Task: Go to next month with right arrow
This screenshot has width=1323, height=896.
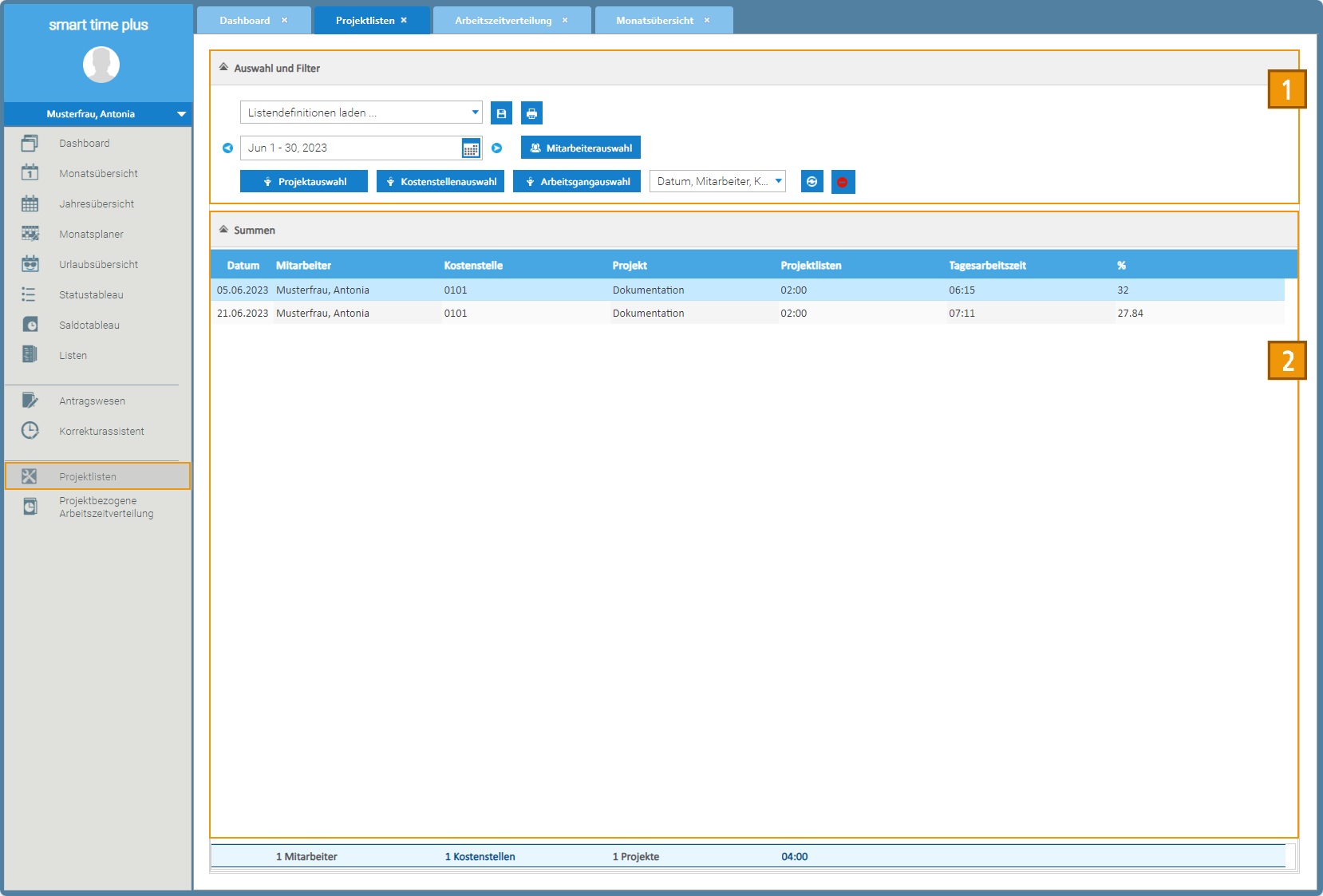Action: point(496,148)
